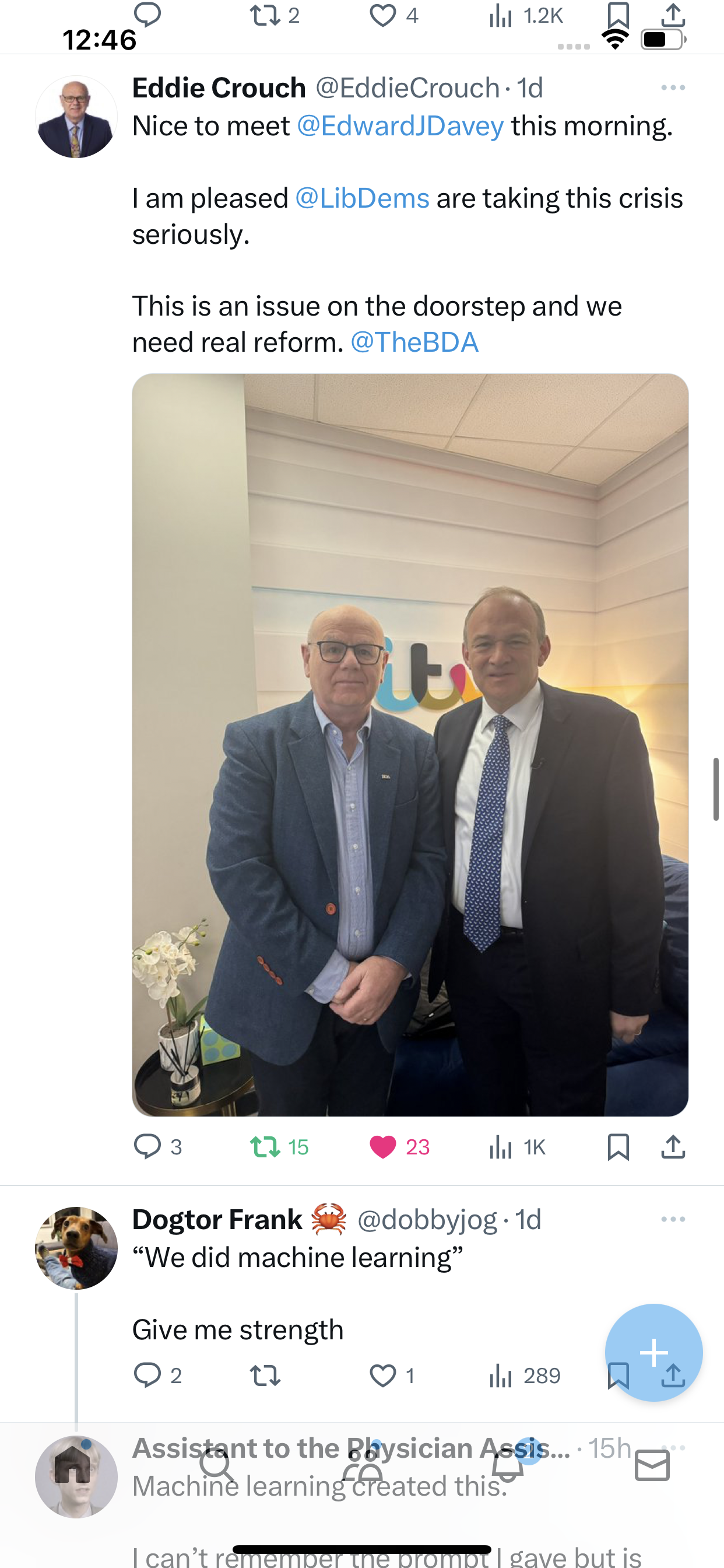Switch to the Search tab
Image resolution: width=724 pixels, height=1568 pixels.
tap(217, 1465)
